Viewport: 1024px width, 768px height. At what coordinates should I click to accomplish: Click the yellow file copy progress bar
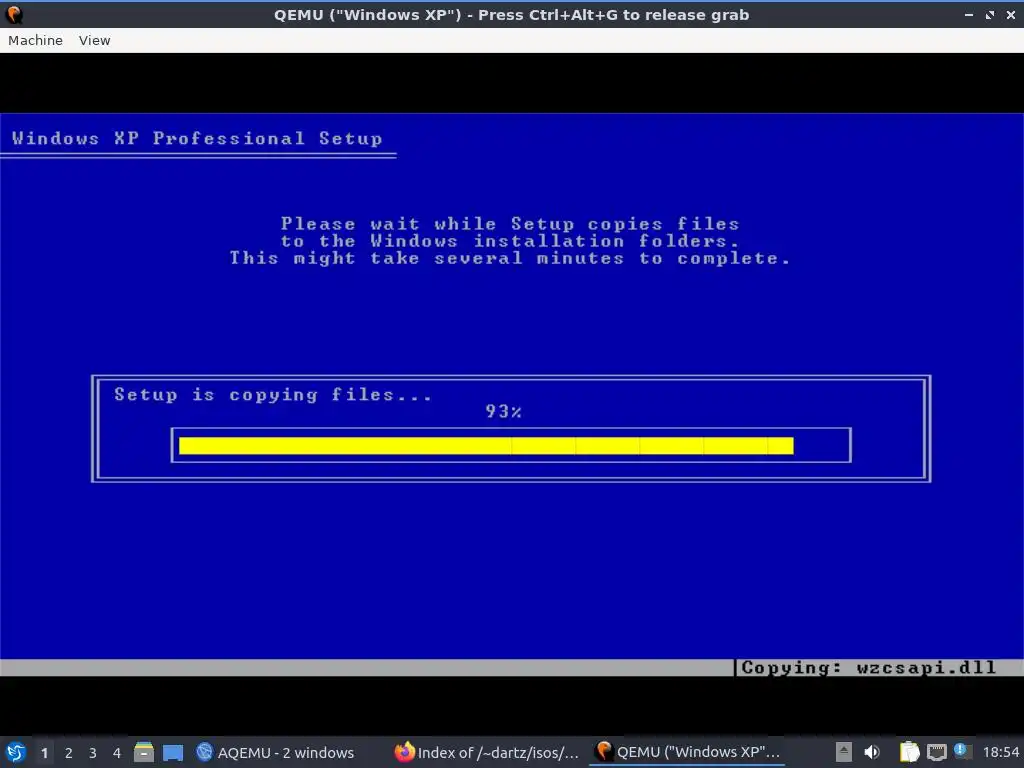pyautogui.click(x=486, y=445)
